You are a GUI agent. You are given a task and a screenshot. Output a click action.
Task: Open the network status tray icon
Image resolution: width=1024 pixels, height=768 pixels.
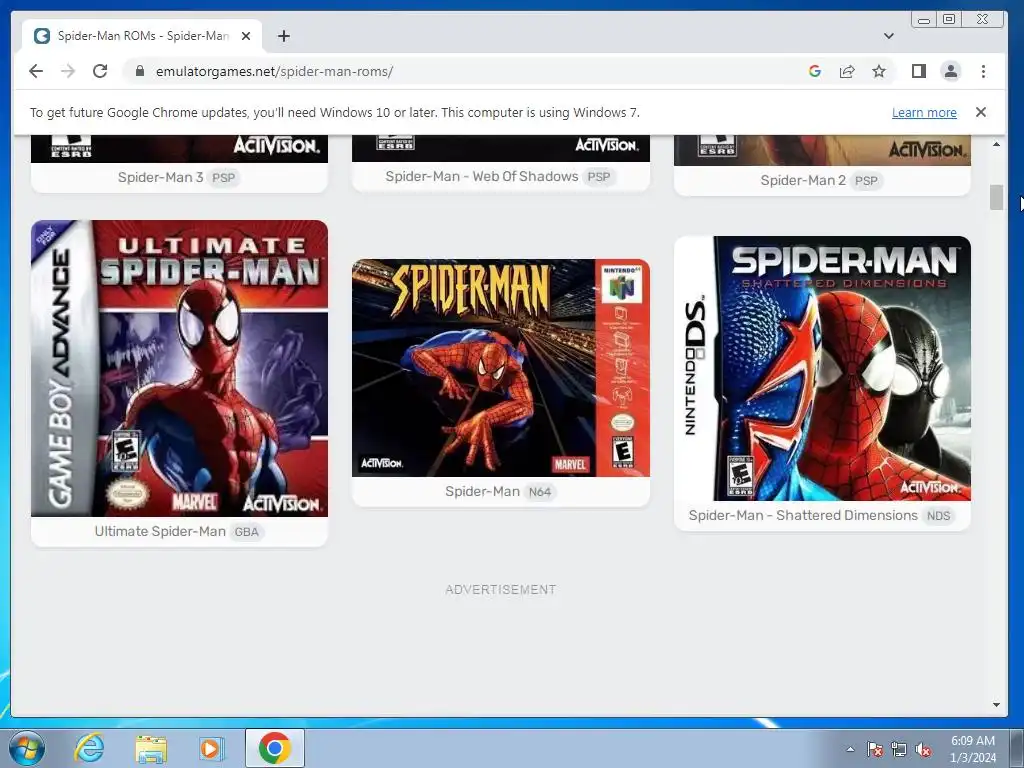899,749
